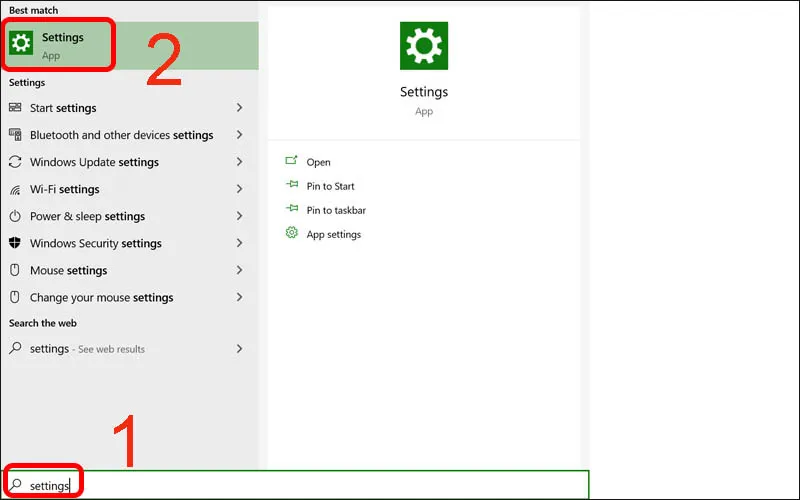Image resolution: width=800 pixels, height=500 pixels.
Task: Click the Windows Security shield icon
Action: [15, 243]
